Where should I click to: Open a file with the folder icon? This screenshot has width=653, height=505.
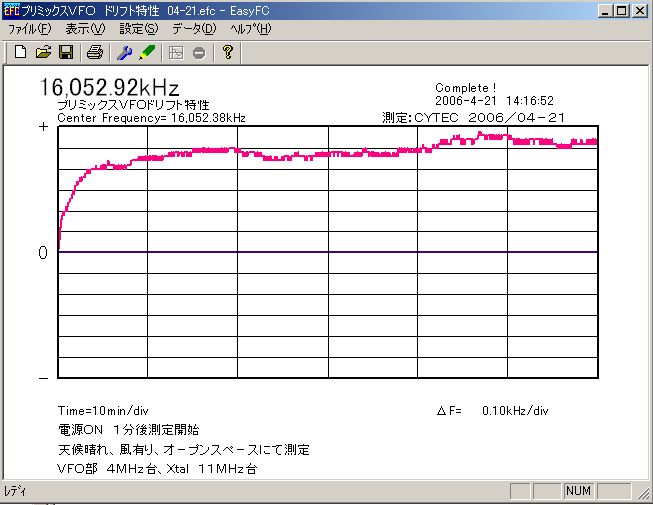43,52
